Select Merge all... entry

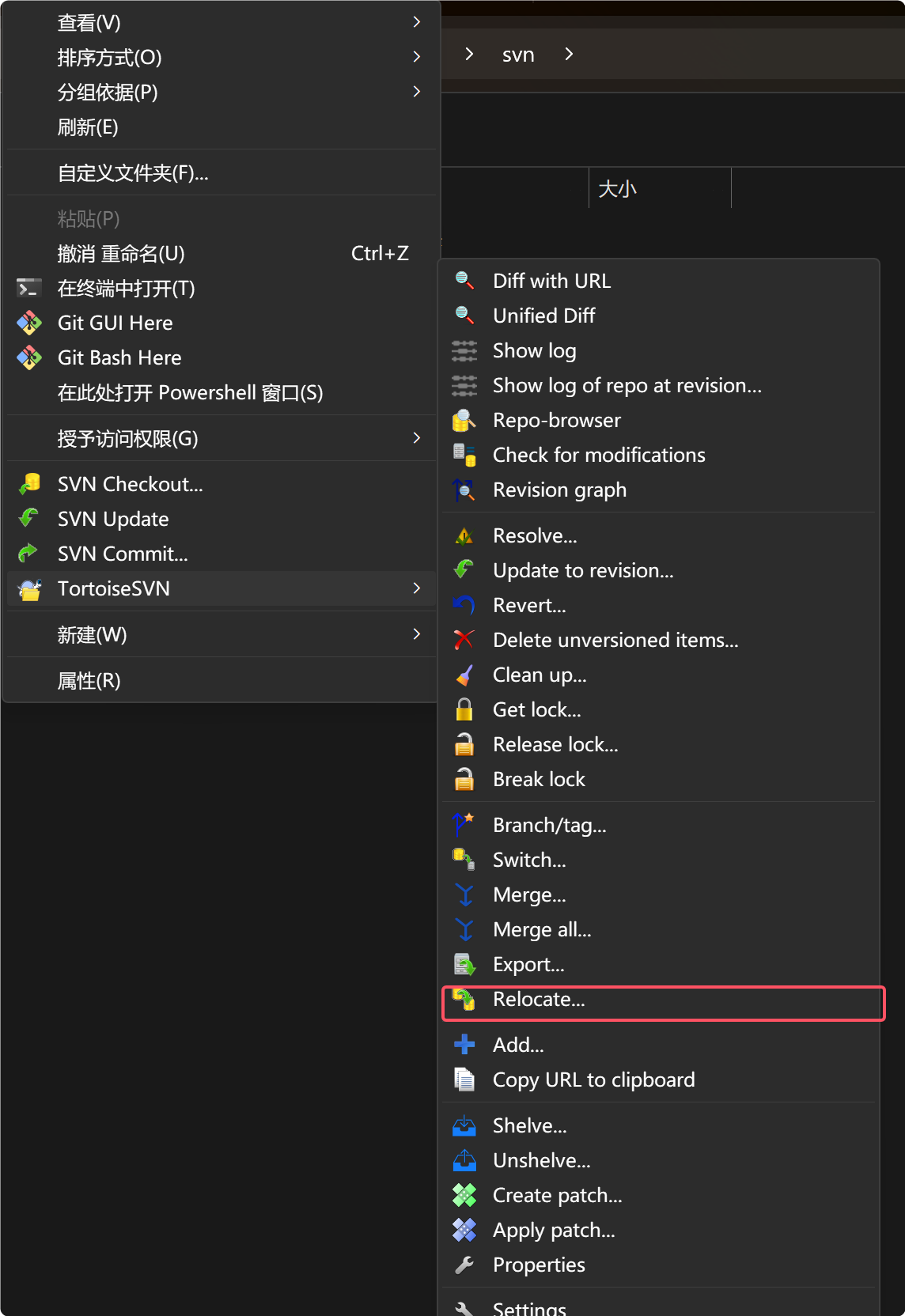[x=659, y=929]
